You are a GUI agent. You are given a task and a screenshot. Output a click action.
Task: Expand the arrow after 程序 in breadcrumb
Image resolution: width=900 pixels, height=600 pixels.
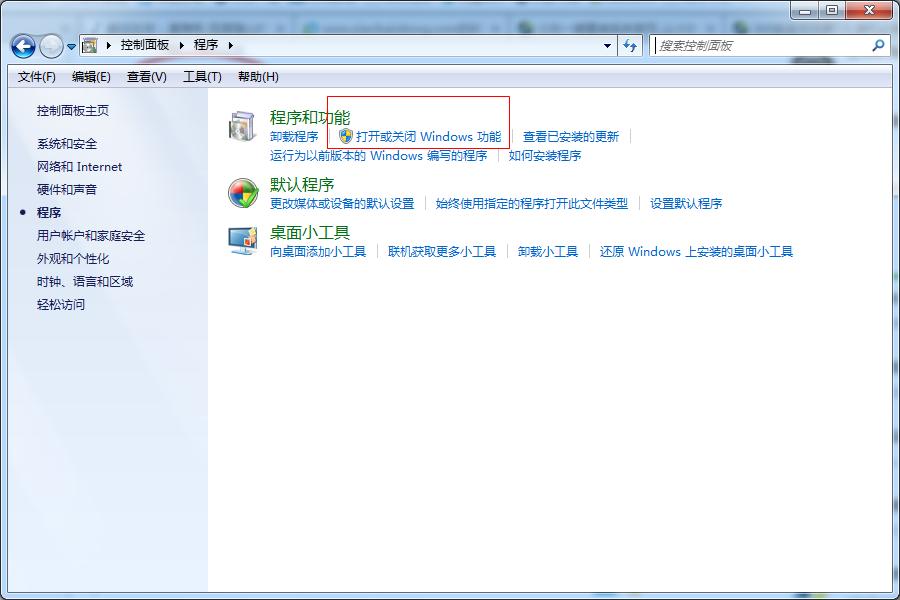(x=230, y=46)
